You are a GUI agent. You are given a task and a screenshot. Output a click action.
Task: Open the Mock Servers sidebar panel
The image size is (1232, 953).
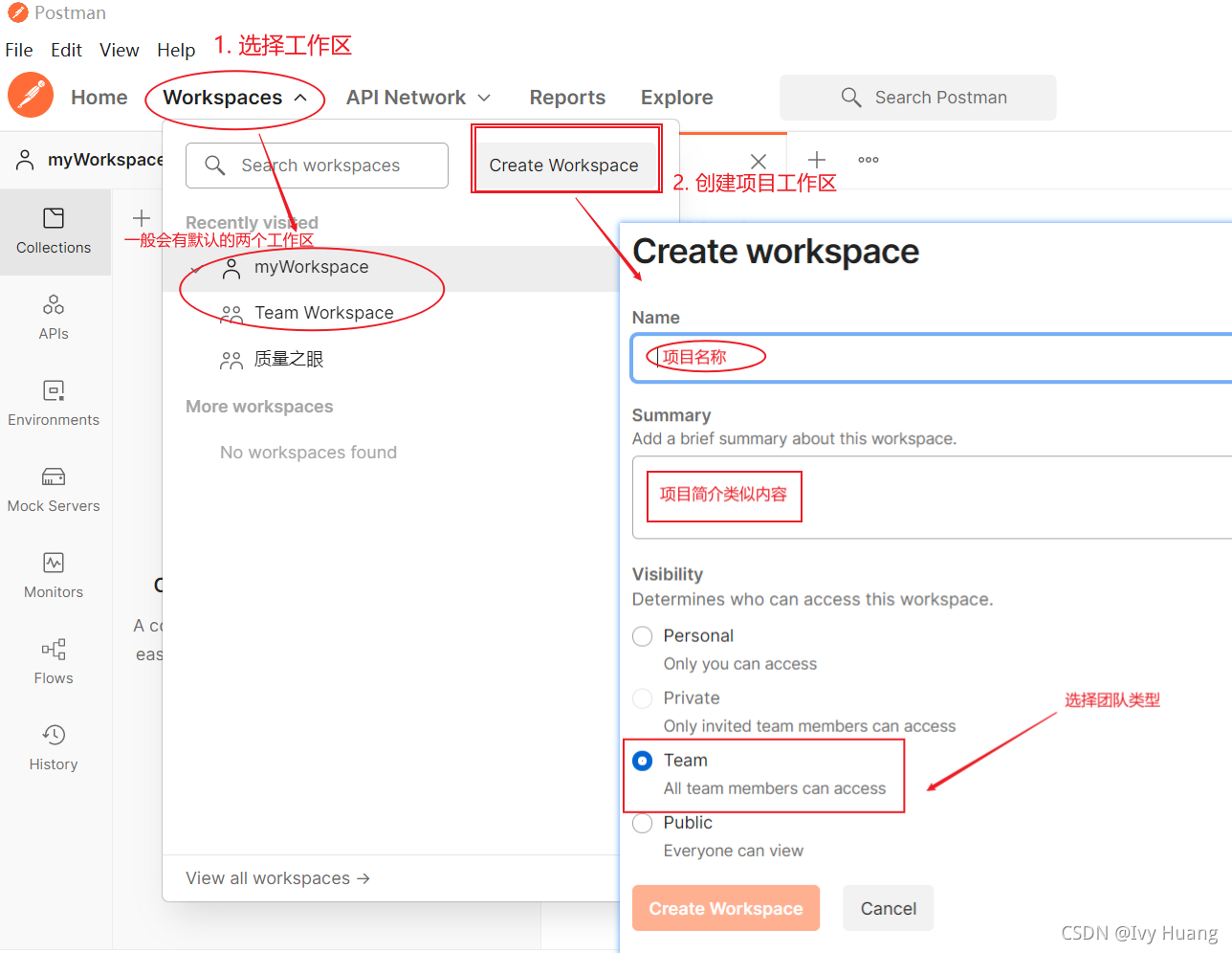click(x=54, y=490)
